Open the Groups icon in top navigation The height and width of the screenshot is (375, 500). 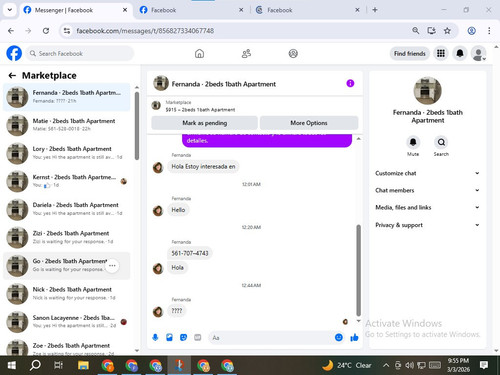coord(293,53)
